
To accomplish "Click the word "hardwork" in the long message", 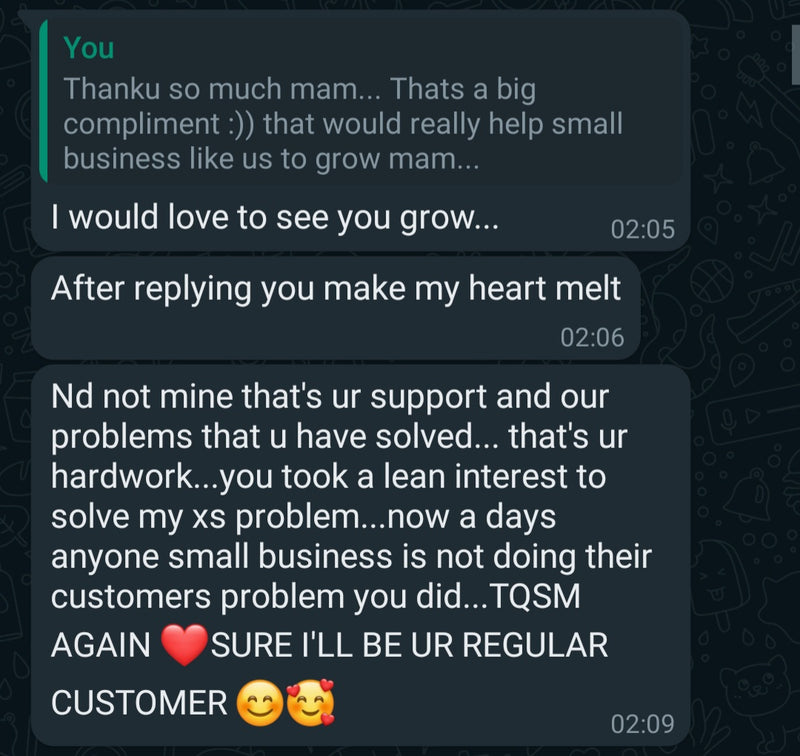I will pyautogui.click(x=124, y=477).
